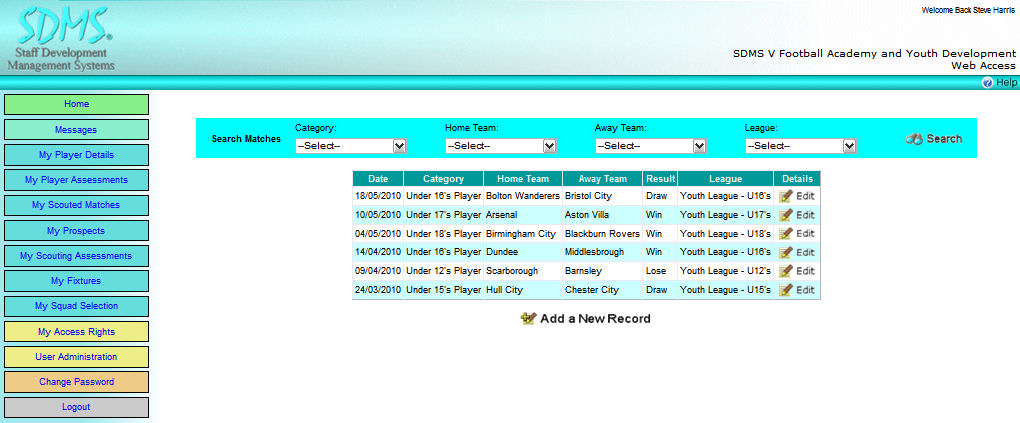The image size is (1020, 423).
Task: Click the Away Team column header
Action: coord(602,178)
